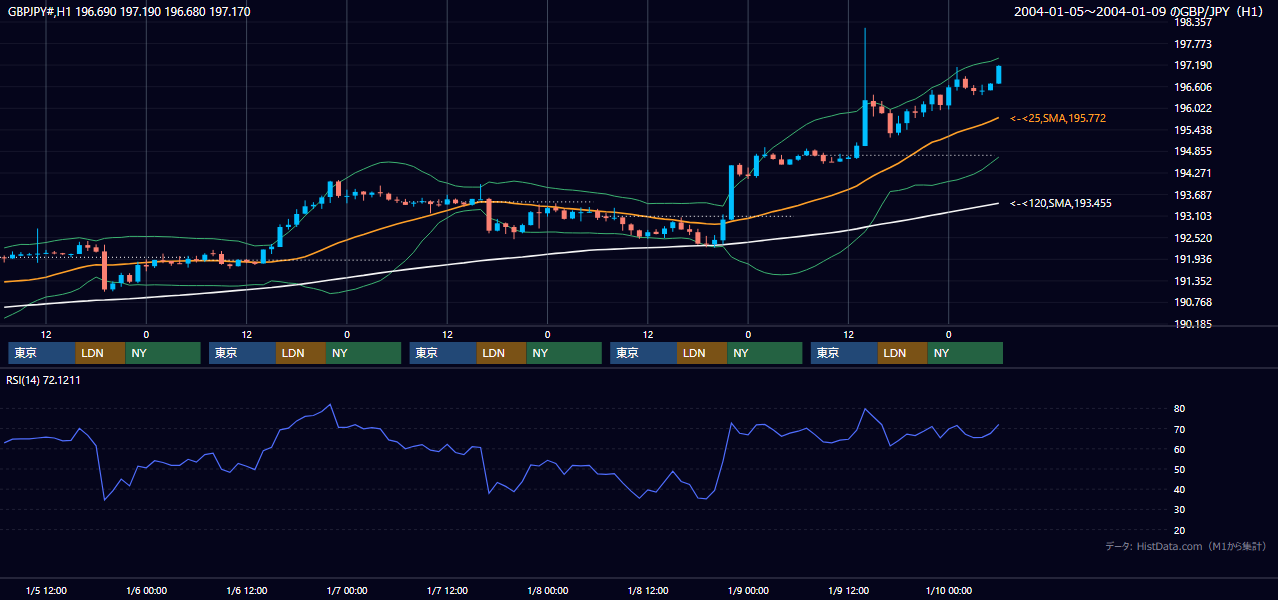Click price axis value 197.773
The image size is (1278, 600).
click(x=1192, y=44)
